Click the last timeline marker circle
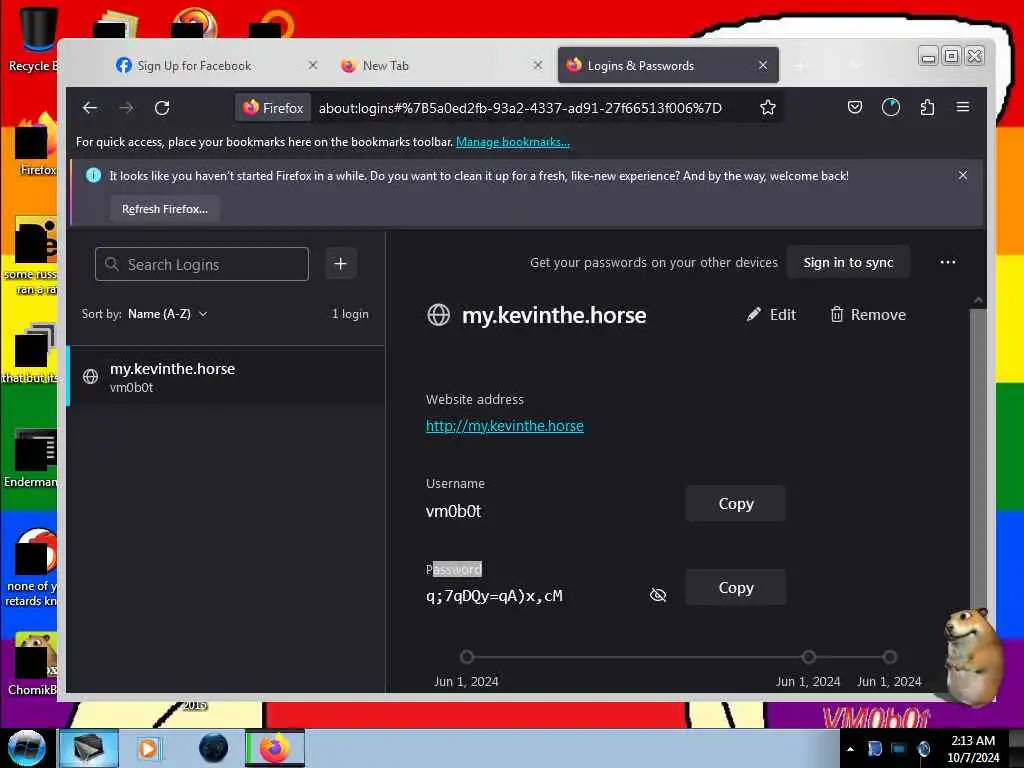 (x=889, y=657)
